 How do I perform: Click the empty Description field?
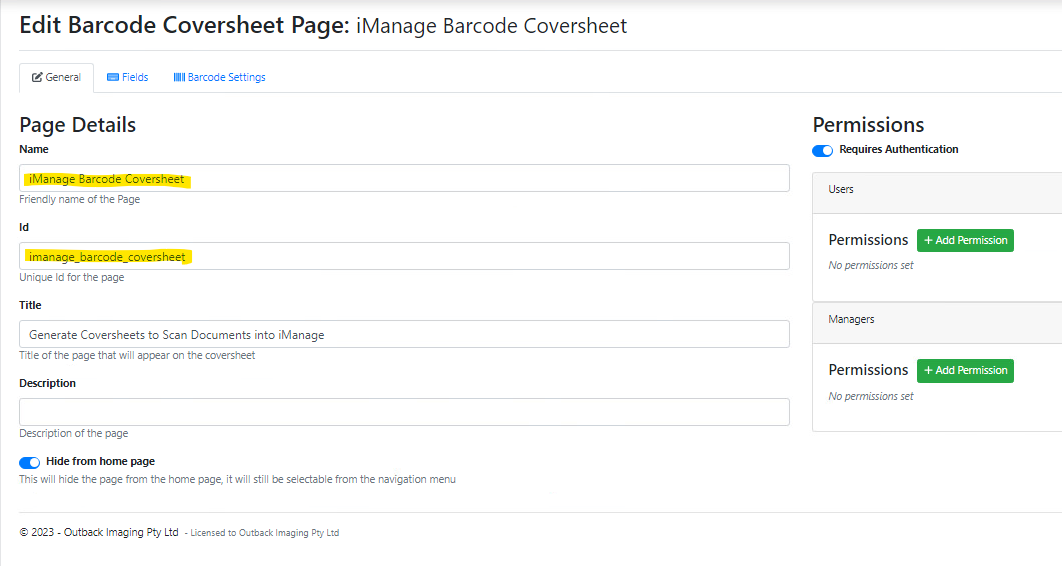(404, 412)
